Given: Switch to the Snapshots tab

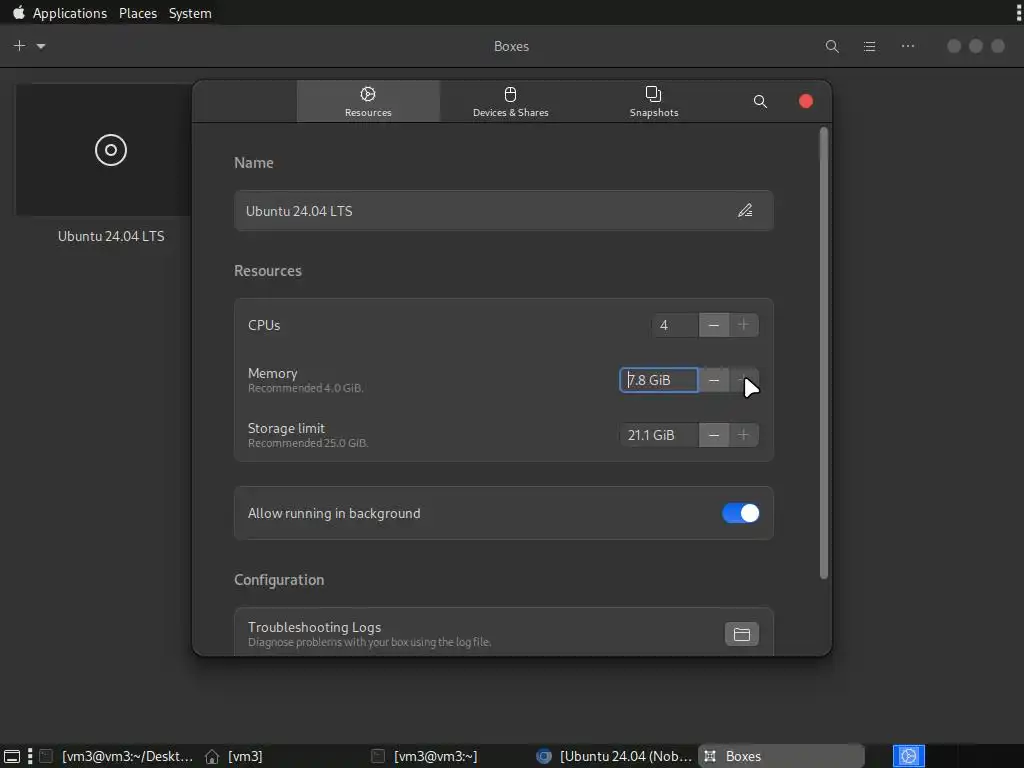Looking at the screenshot, I should point(654,102).
